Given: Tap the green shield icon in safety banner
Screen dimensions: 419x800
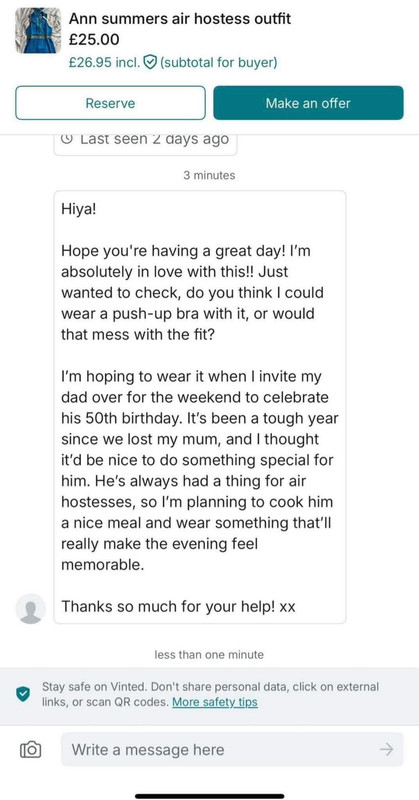Looking at the screenshot, I should click(x=22, y=694).
